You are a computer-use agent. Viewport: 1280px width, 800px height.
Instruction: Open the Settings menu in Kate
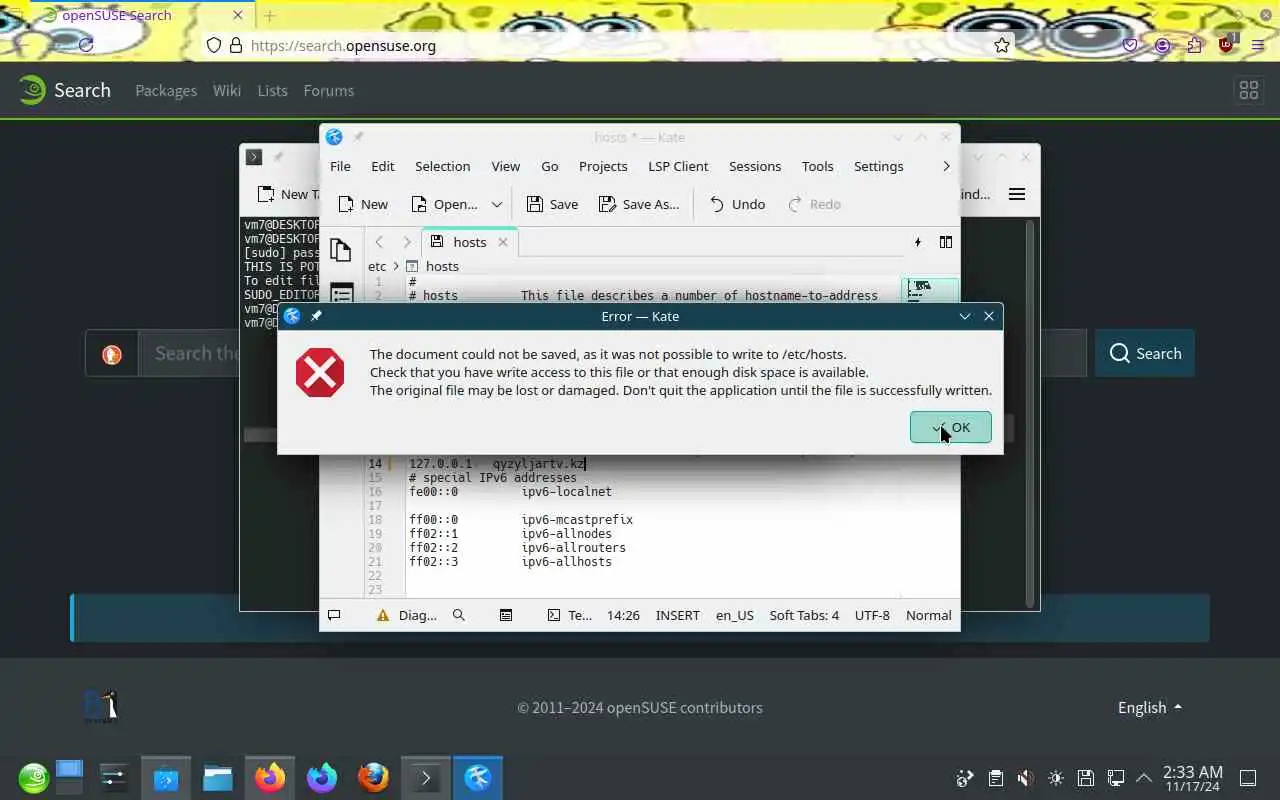click(x=878, y=166)
